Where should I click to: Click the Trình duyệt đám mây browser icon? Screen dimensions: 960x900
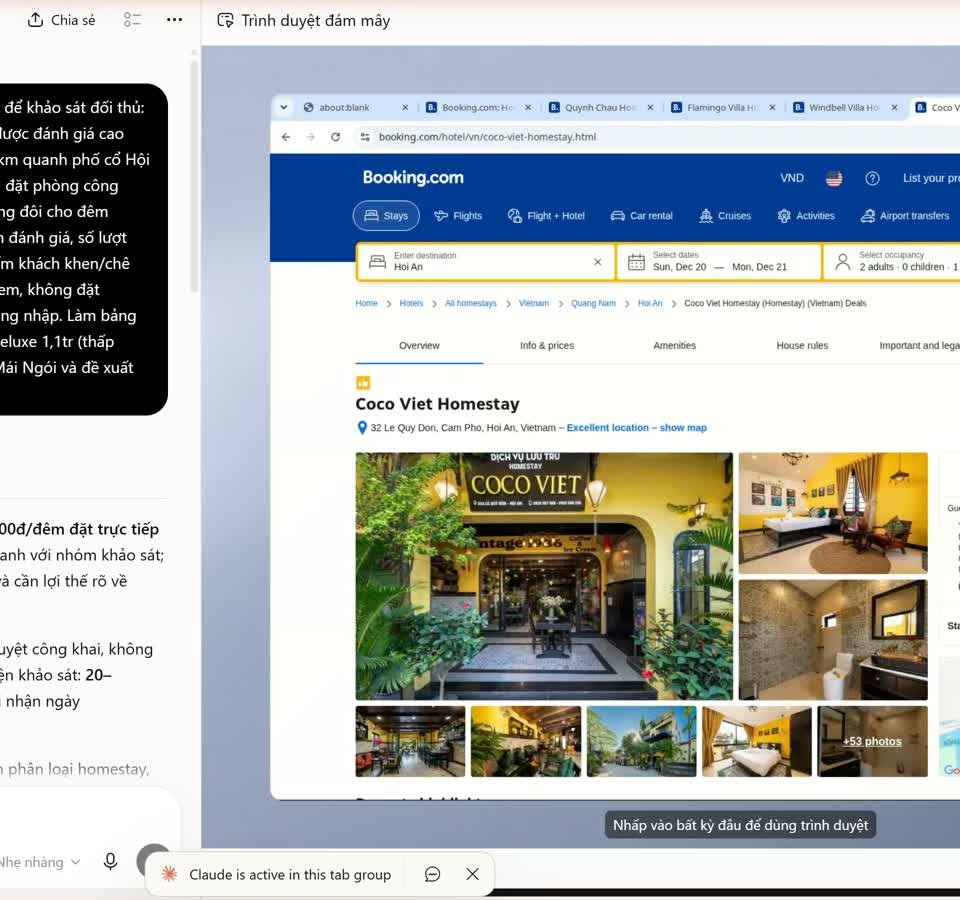[225, 20]
